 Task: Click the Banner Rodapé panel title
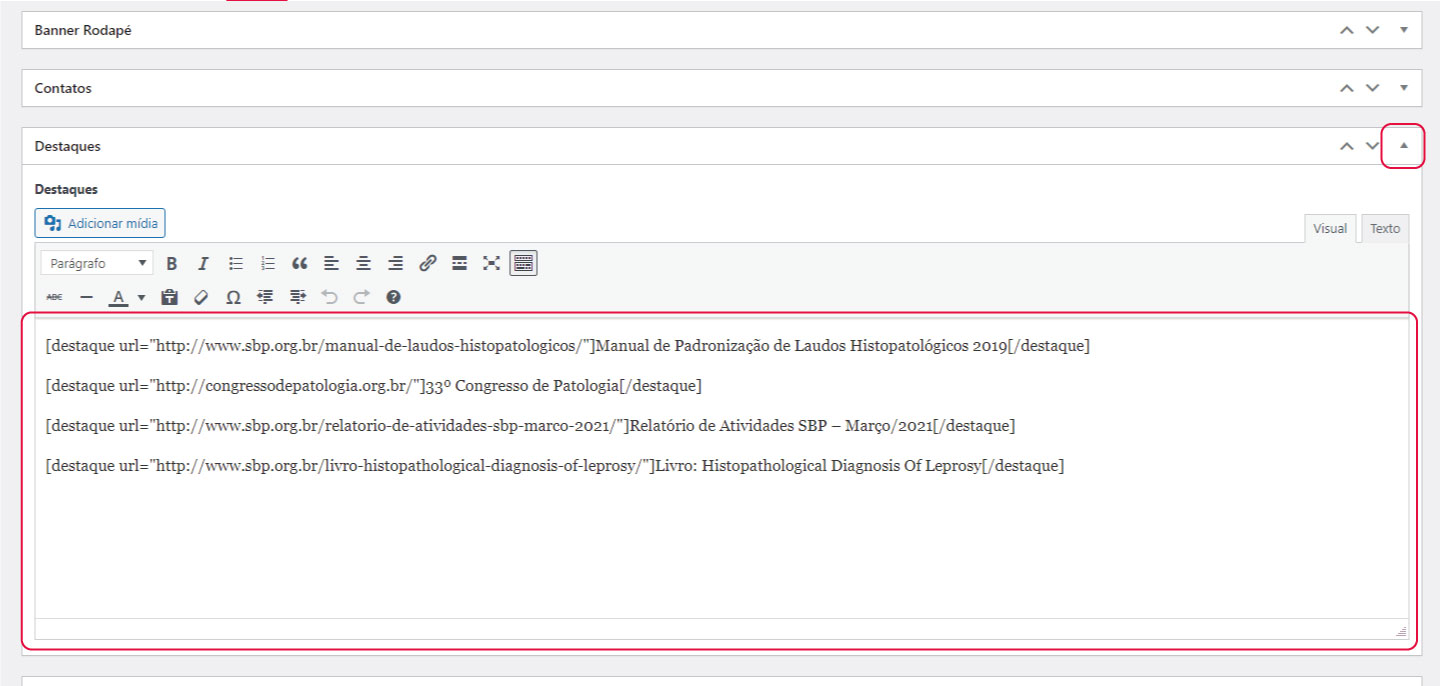pos(83,30)
